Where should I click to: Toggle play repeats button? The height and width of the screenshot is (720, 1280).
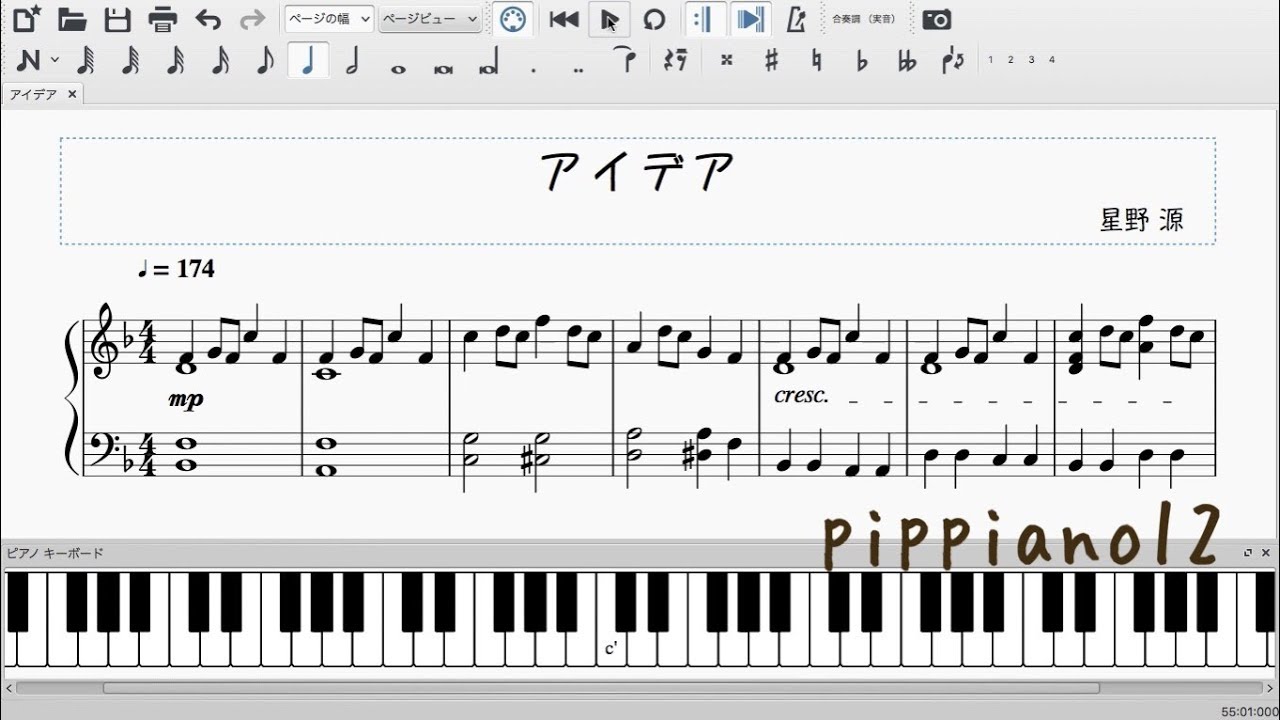point(704,19)
